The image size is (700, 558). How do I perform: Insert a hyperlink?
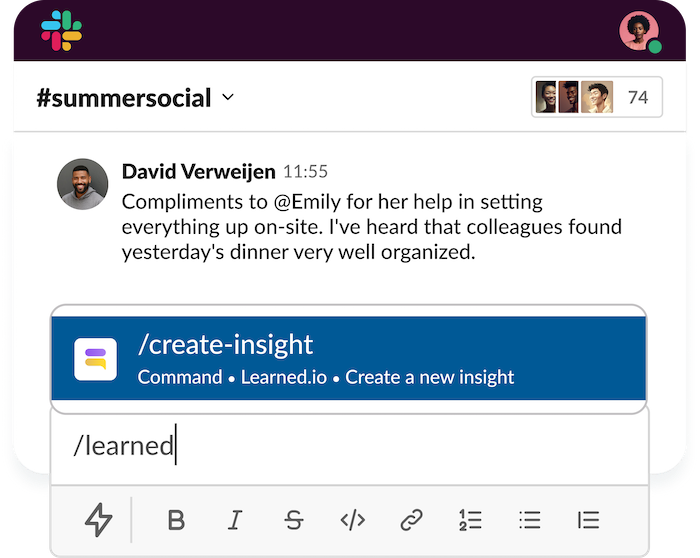[x=412, y=519]
